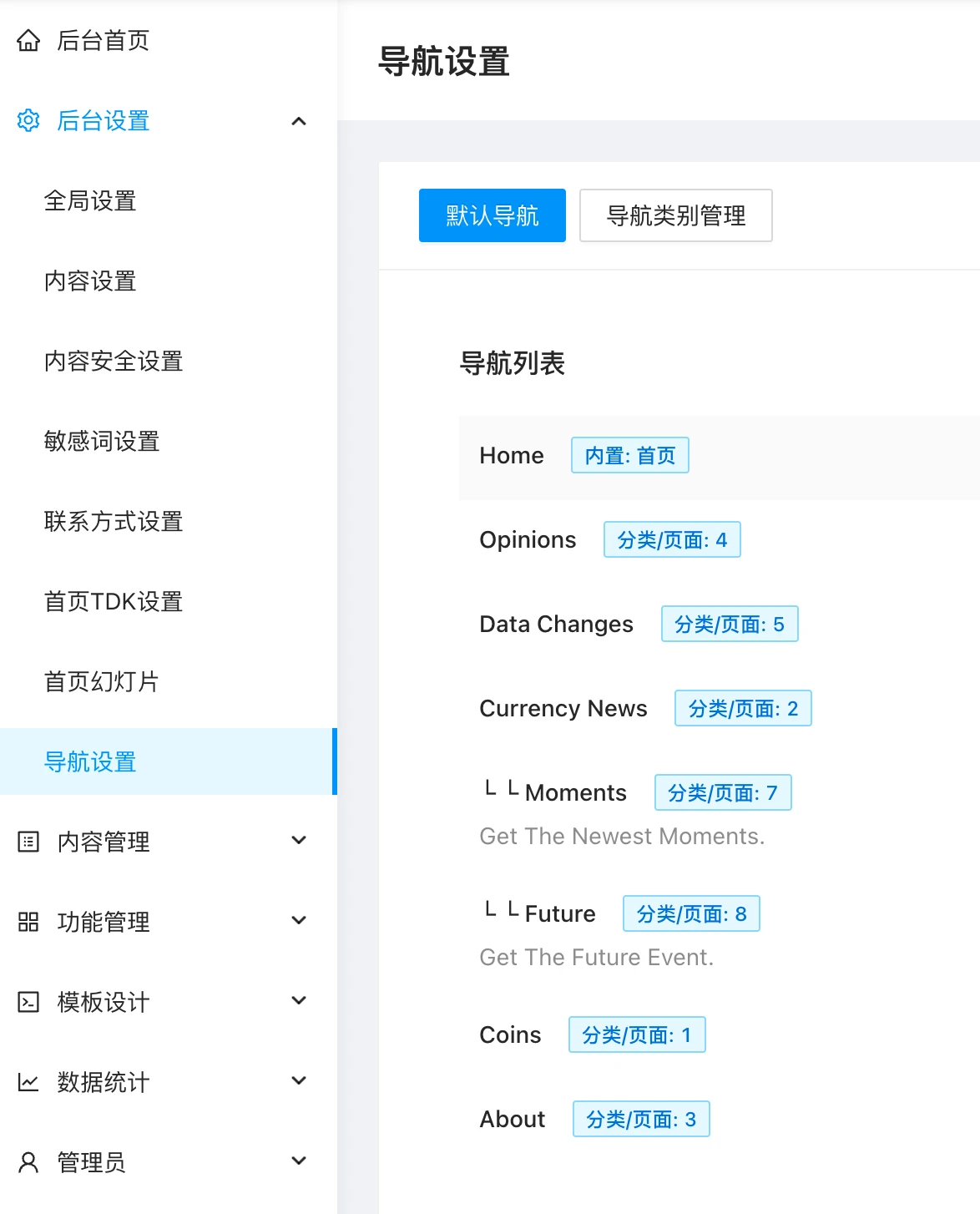This screenshot has width=980, height=1214.
Task: Click the user icon for 管理员
Action: tap(28, 1162)
